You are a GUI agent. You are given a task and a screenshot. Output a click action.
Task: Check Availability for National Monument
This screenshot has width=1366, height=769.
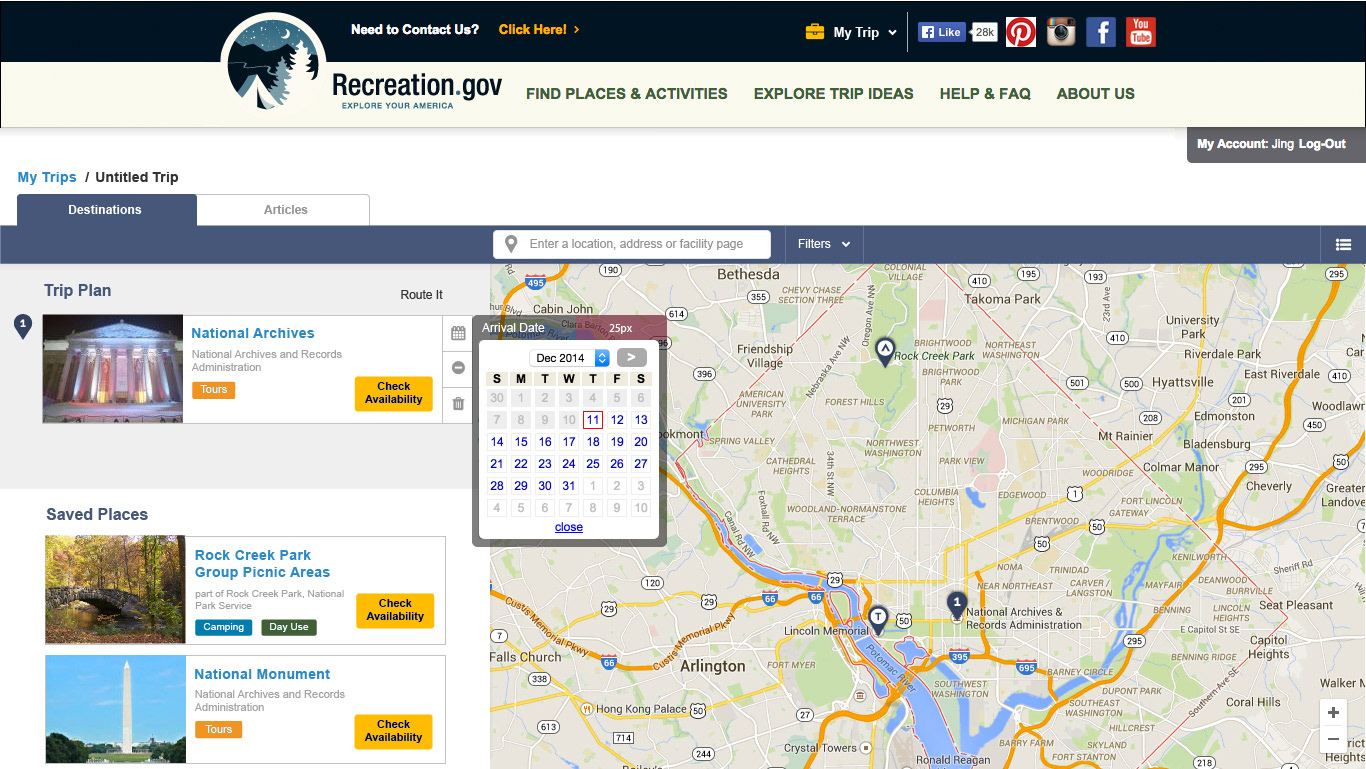(394, 731)
